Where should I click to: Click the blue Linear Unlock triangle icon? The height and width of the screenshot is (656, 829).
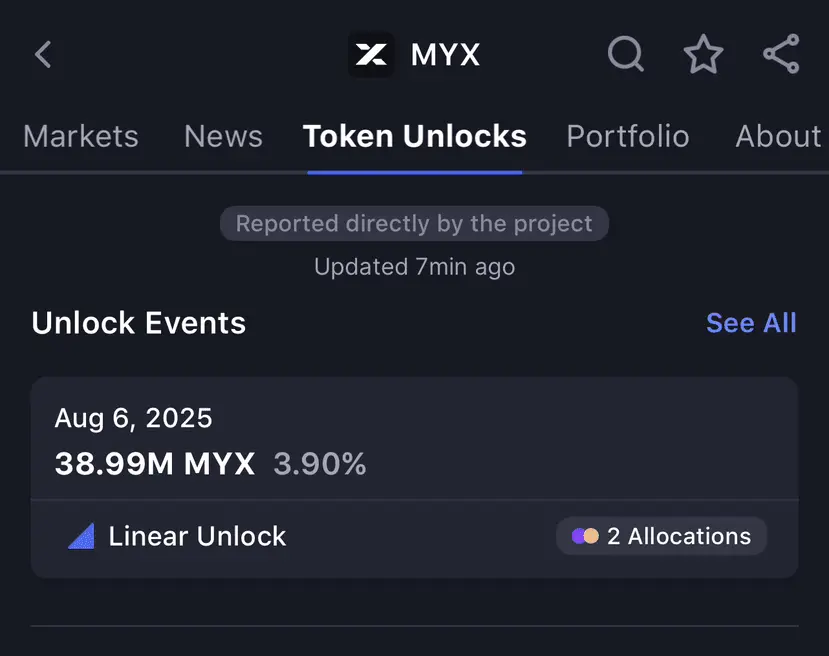(x=81, y=536)
